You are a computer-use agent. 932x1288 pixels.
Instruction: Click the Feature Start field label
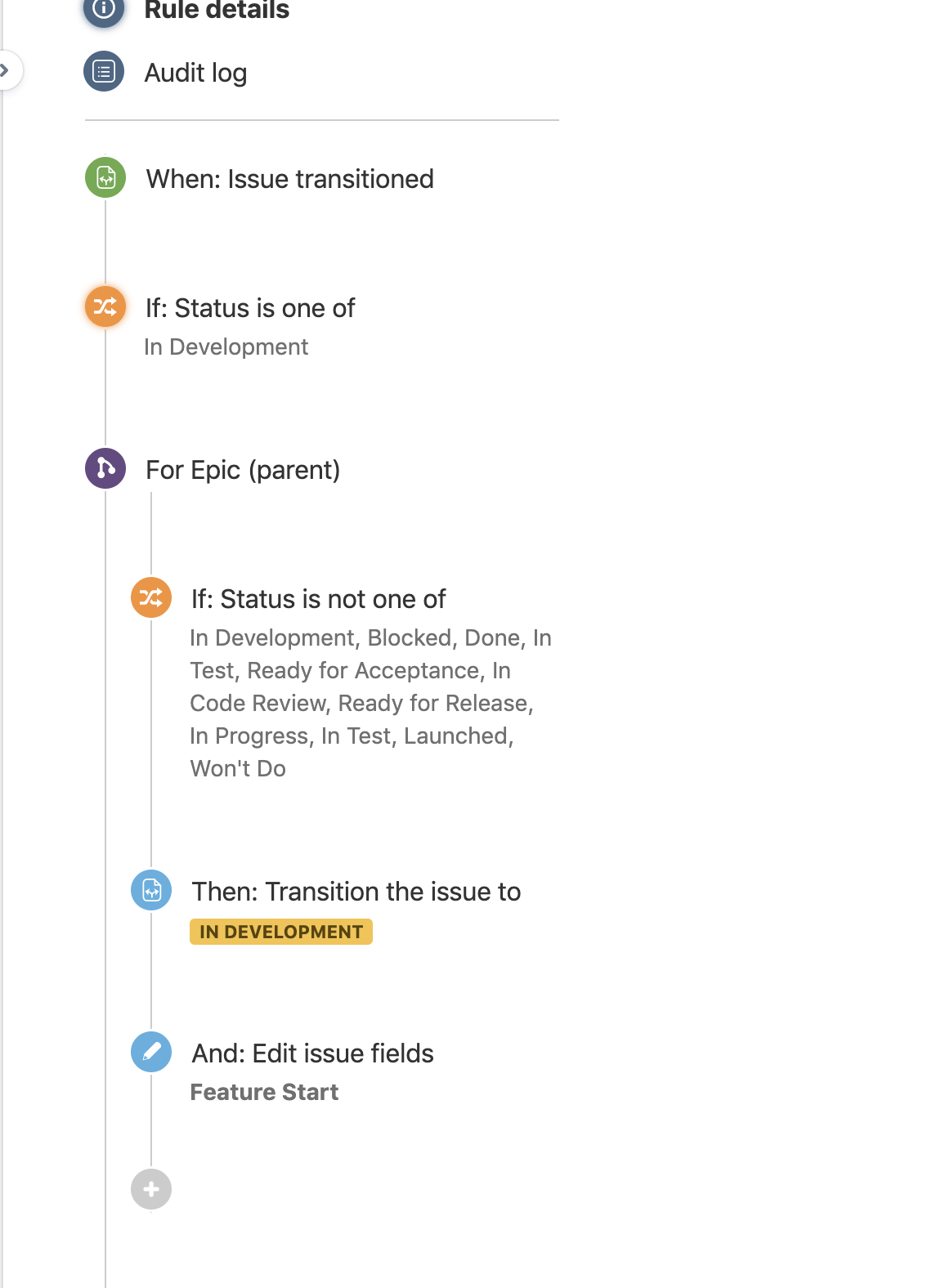coord(264,1092)
